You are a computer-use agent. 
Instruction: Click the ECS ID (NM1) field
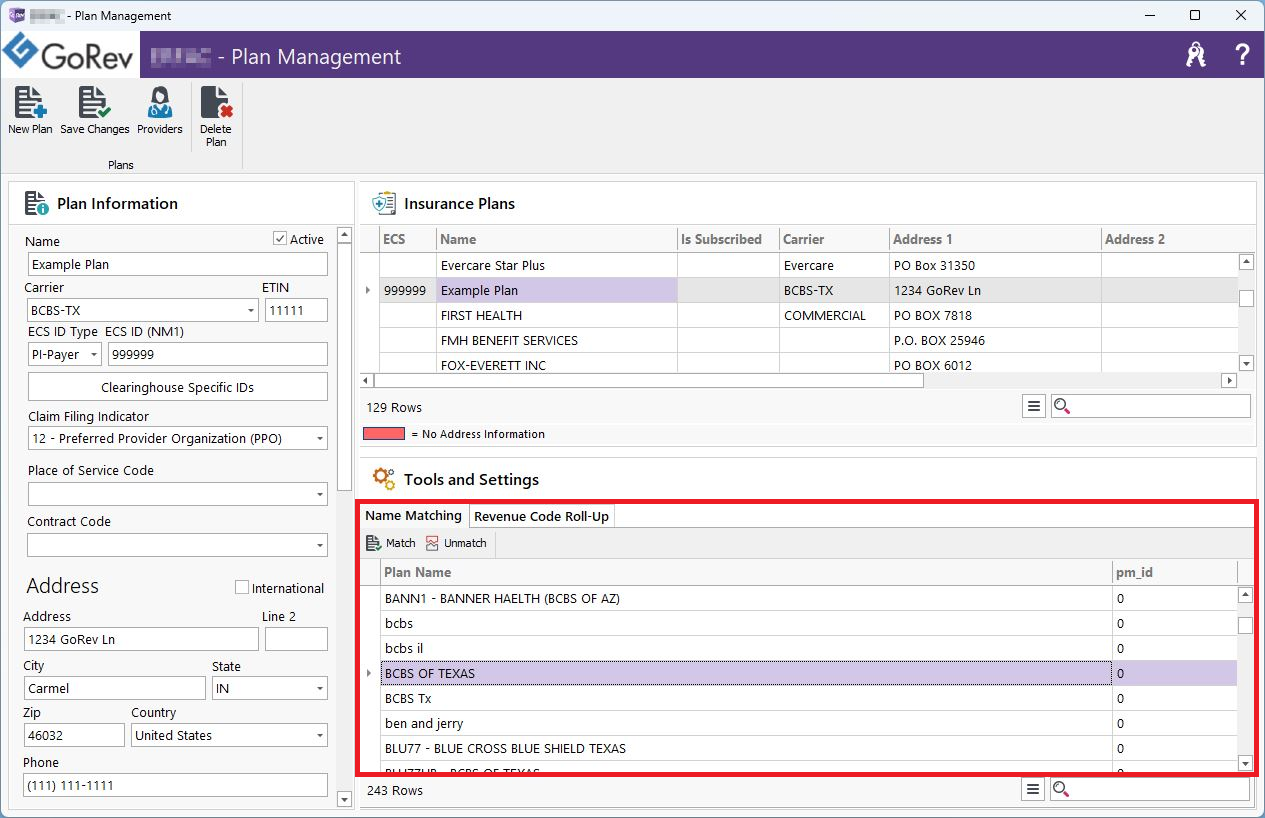pos(218,355)
